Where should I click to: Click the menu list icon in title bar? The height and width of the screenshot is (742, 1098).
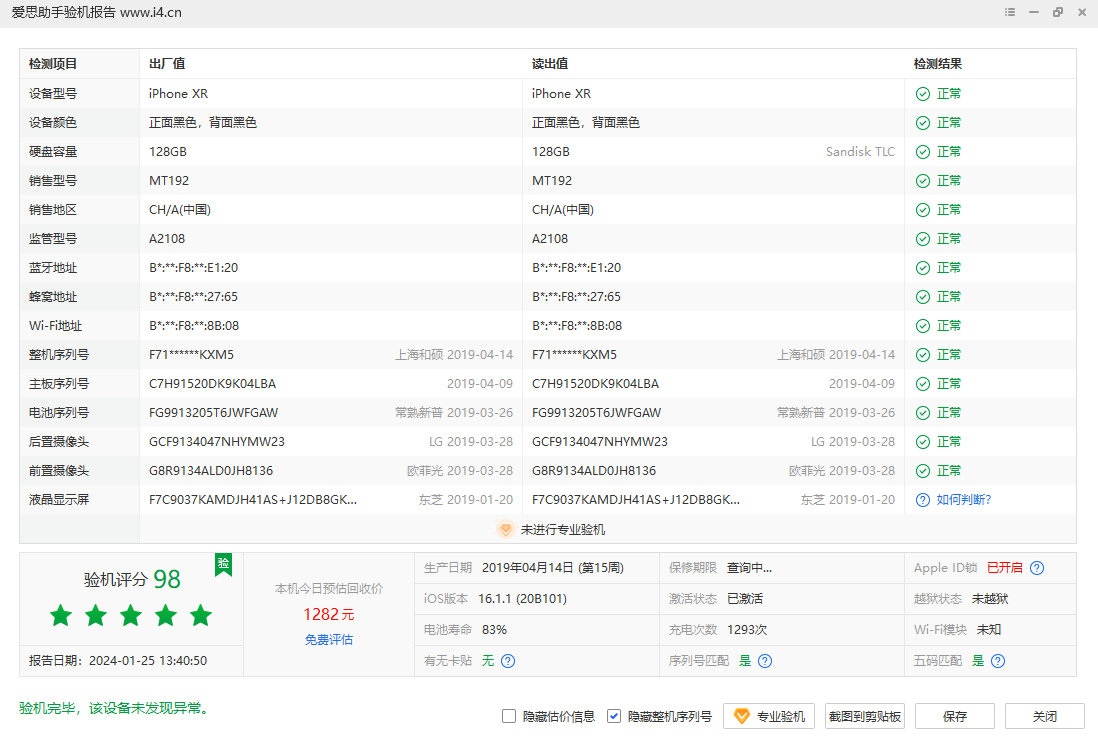tap(1009, 12)
